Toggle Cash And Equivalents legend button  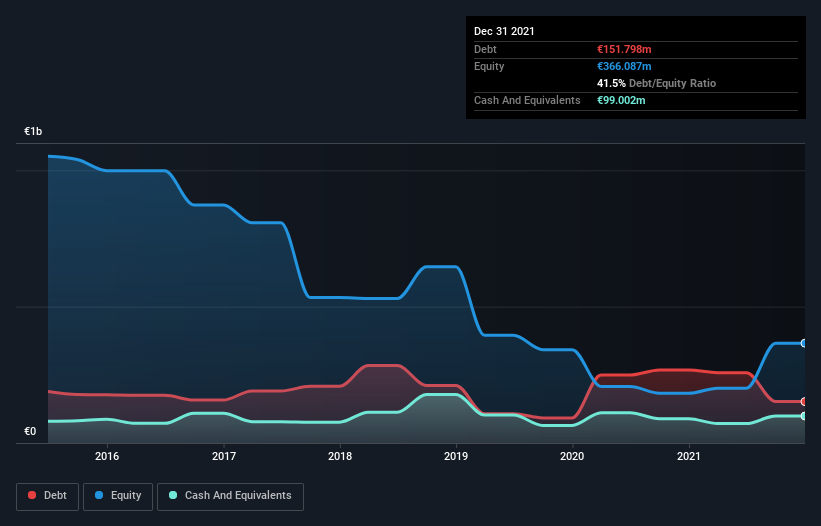(230, 496)
